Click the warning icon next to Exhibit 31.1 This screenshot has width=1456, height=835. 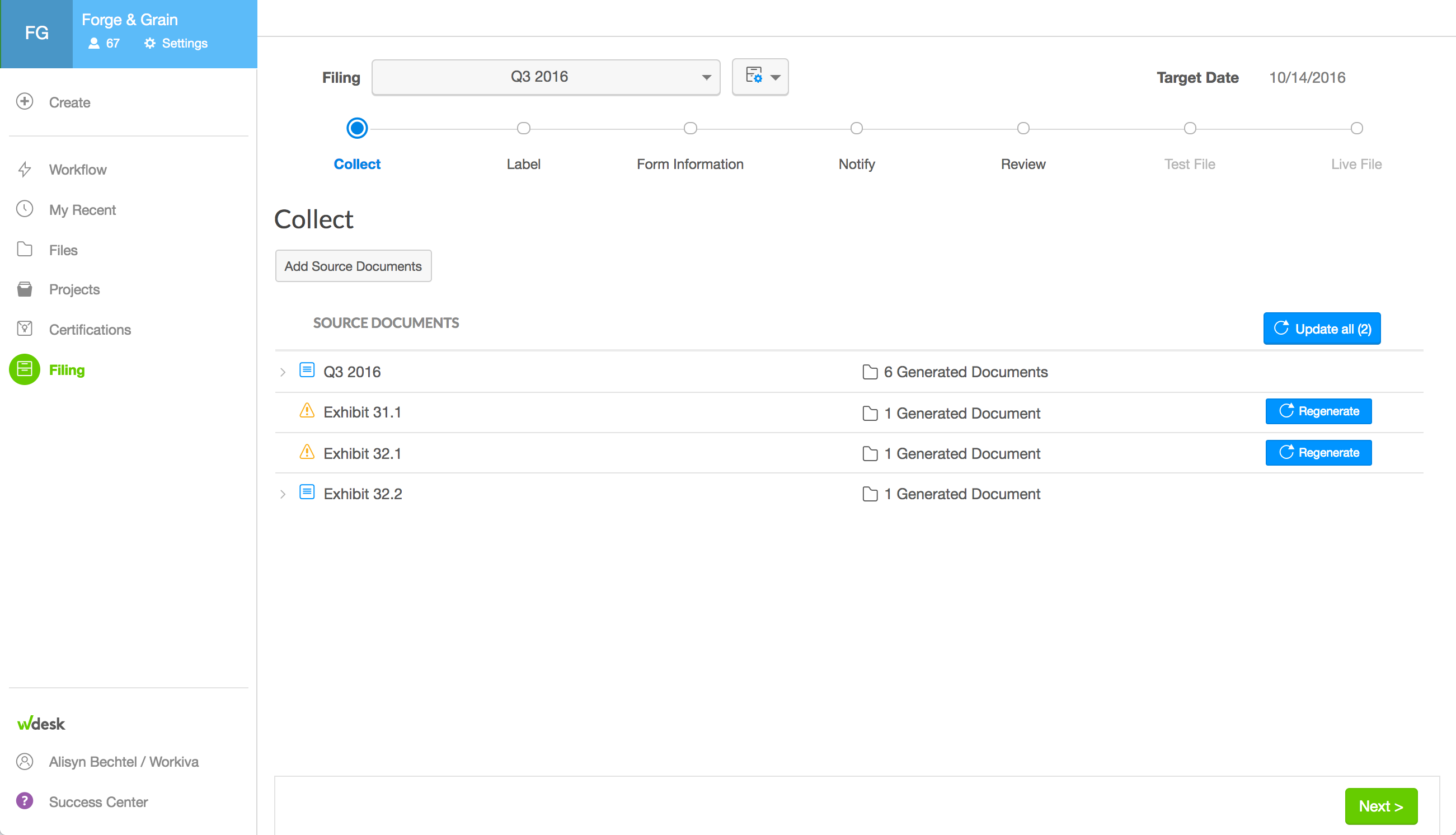[x=307, y=411]
